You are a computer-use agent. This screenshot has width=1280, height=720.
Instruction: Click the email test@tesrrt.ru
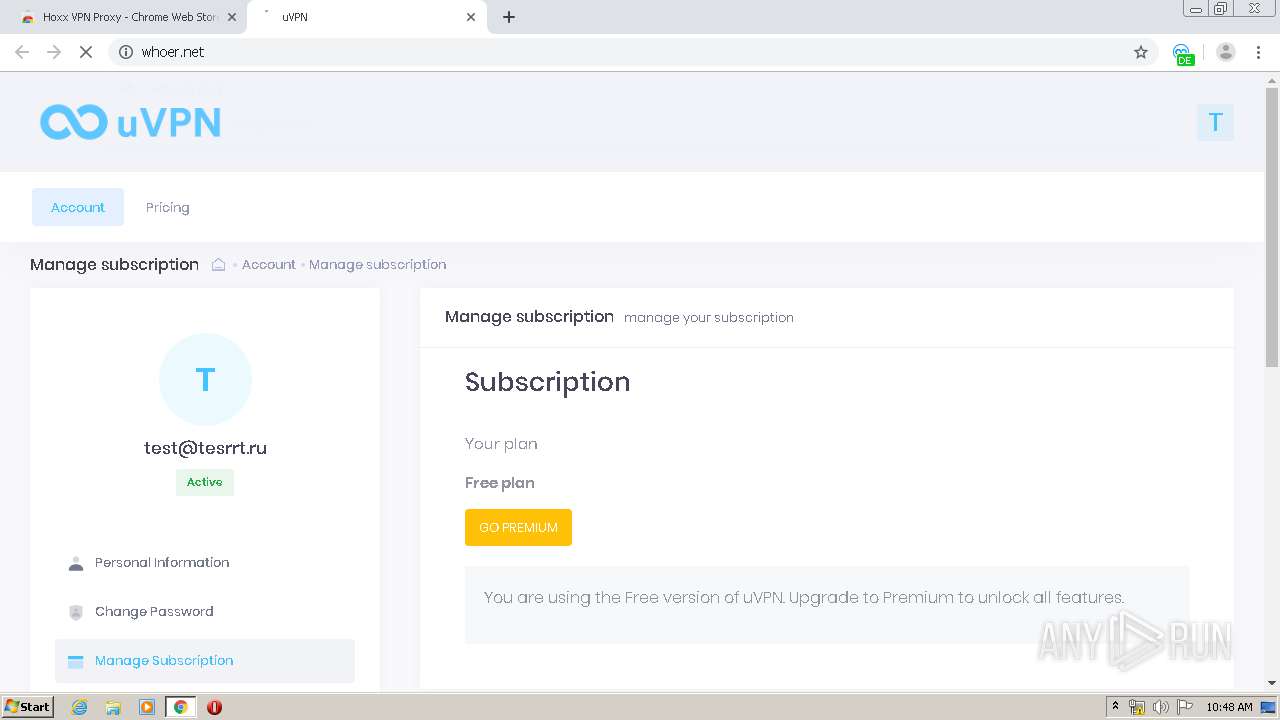pos(205,448)
